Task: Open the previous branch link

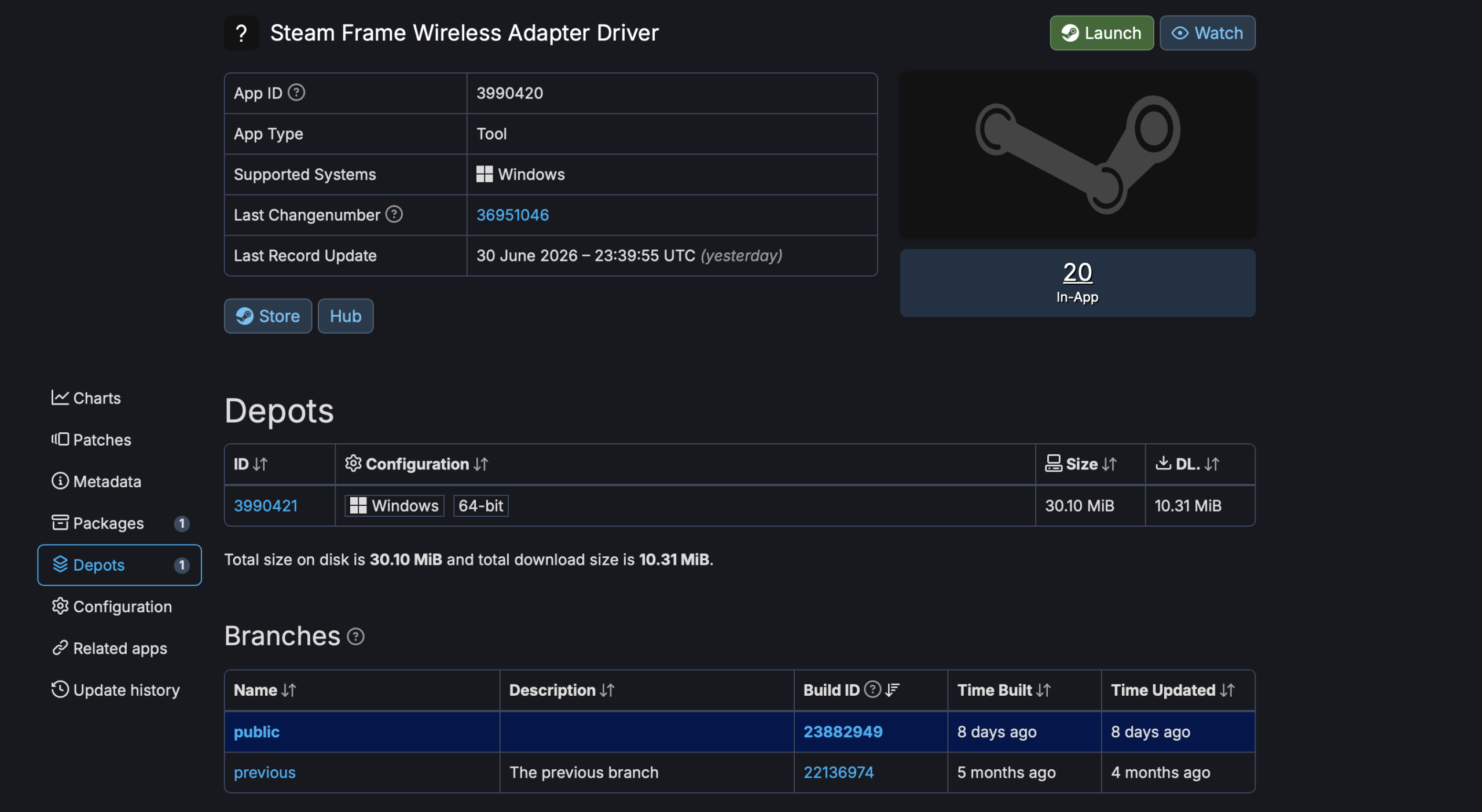Action: coord(265,773)
